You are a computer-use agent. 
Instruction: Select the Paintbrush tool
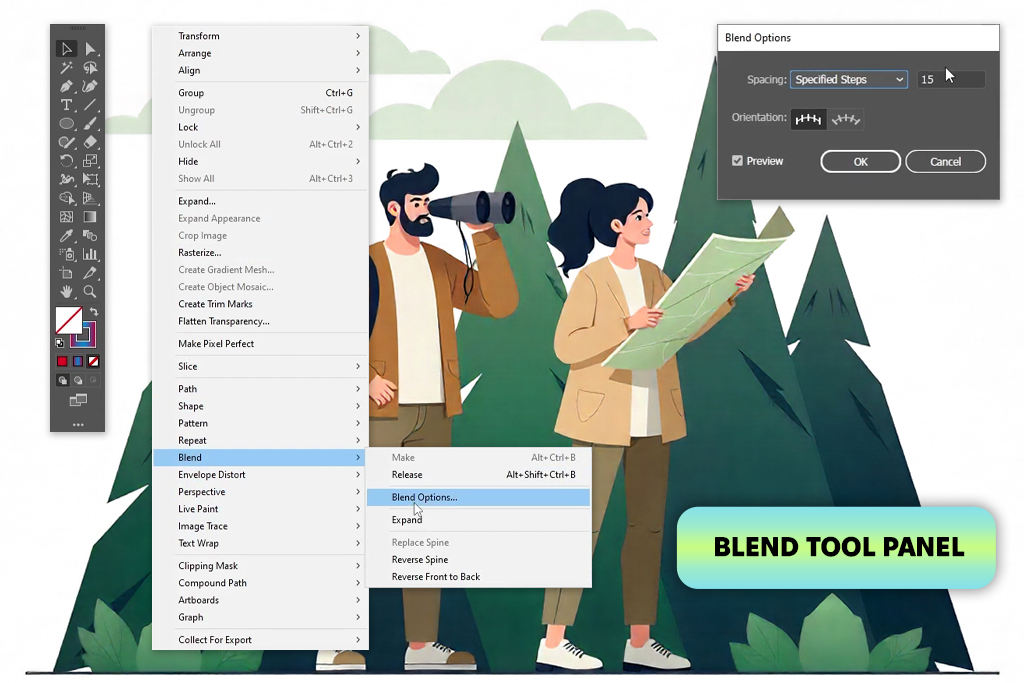[90, 123]
